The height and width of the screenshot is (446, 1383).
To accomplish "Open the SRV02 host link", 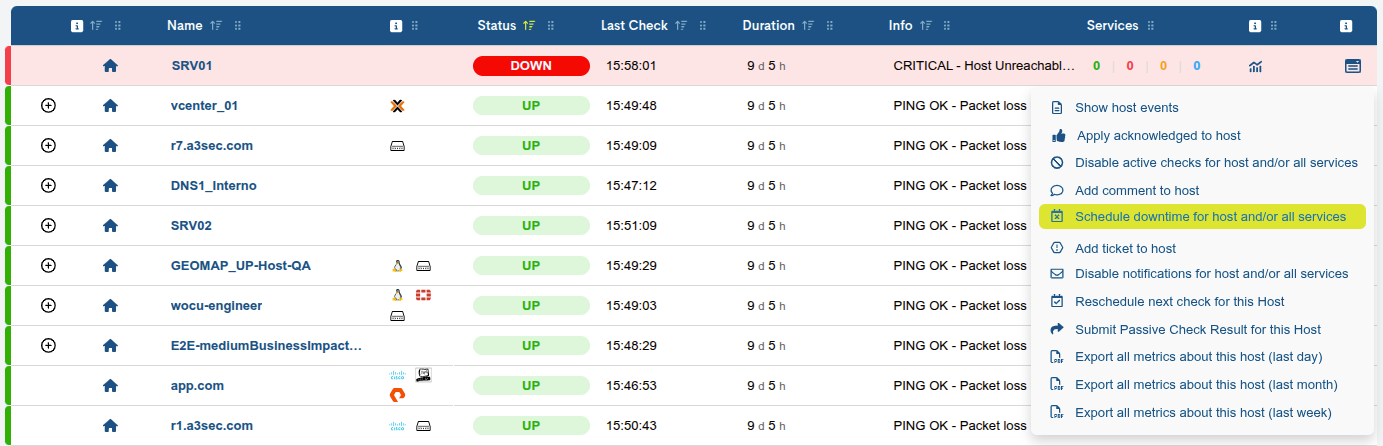I will (191, 226).
